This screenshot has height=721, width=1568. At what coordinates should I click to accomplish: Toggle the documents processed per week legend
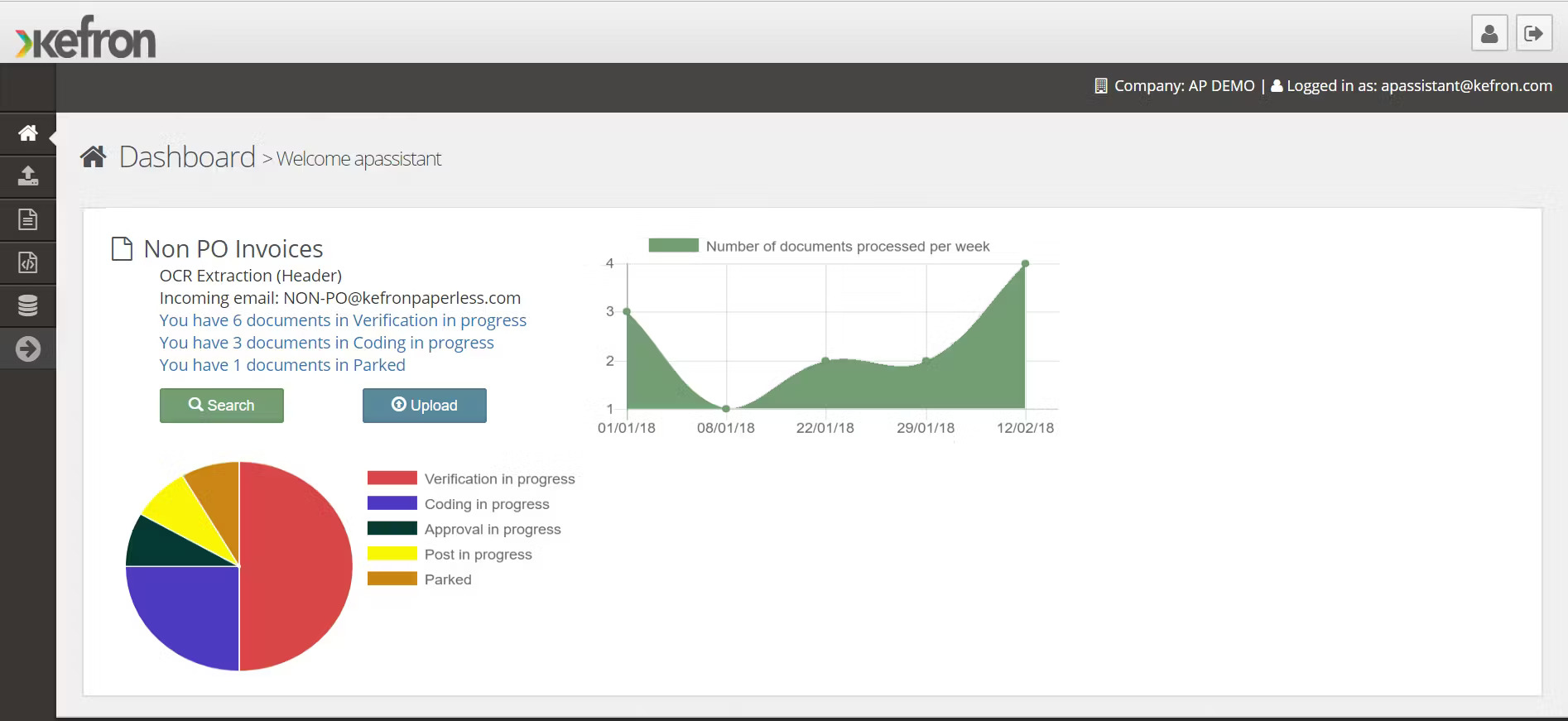pos(819,246)
